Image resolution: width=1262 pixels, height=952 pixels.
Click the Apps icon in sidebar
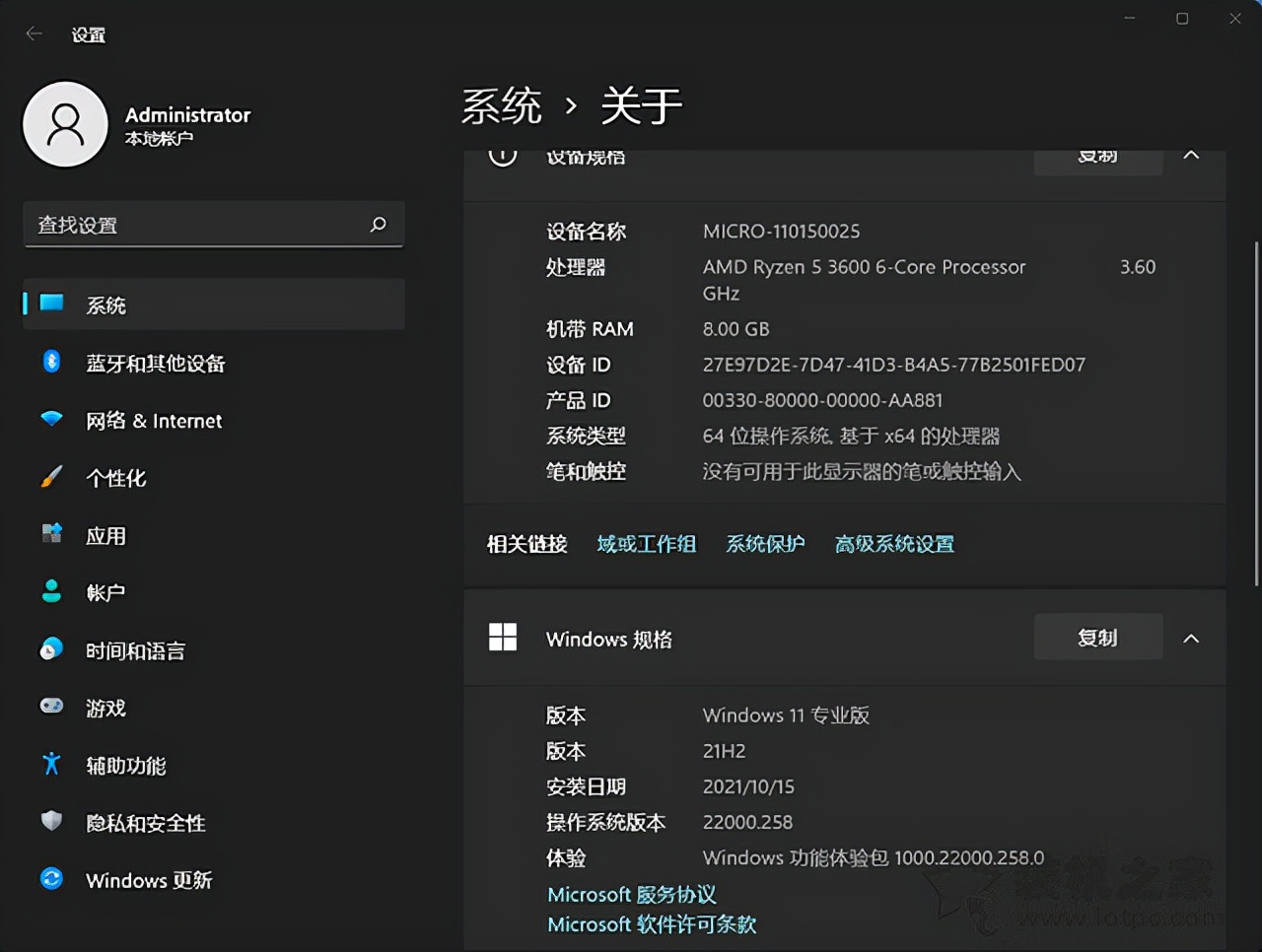[51, 534]
